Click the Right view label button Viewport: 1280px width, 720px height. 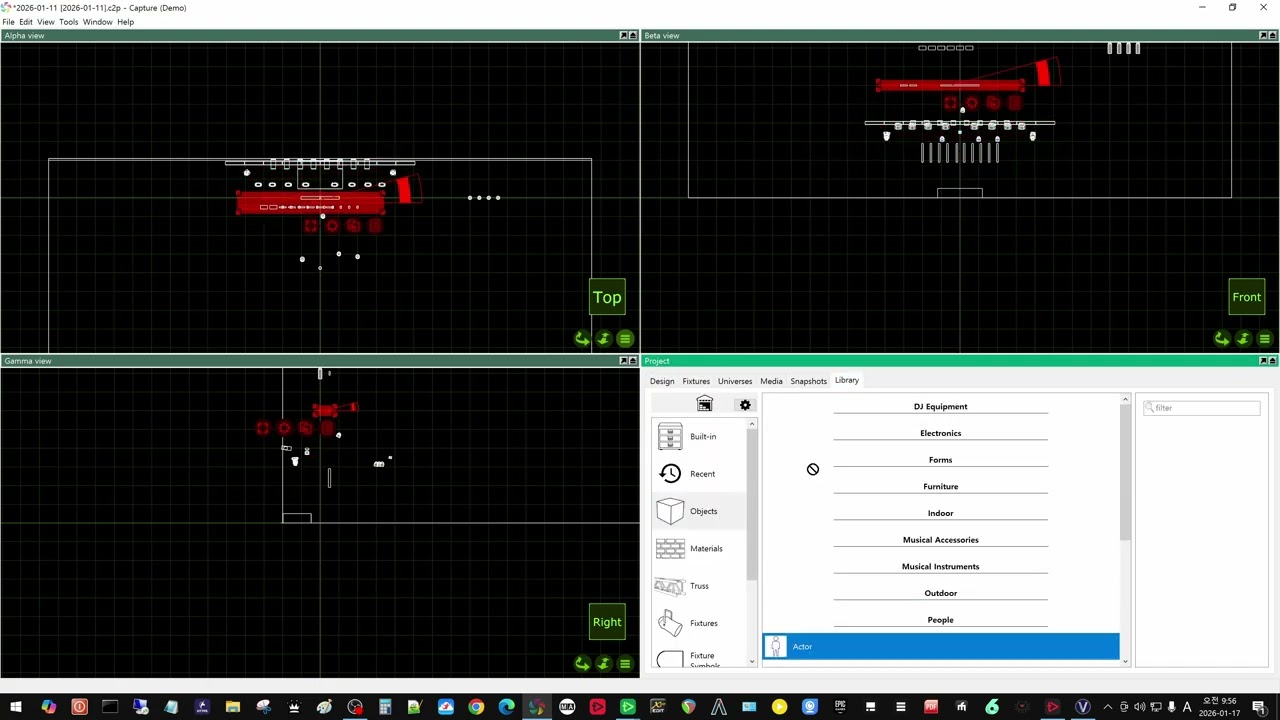pos(607,622)
